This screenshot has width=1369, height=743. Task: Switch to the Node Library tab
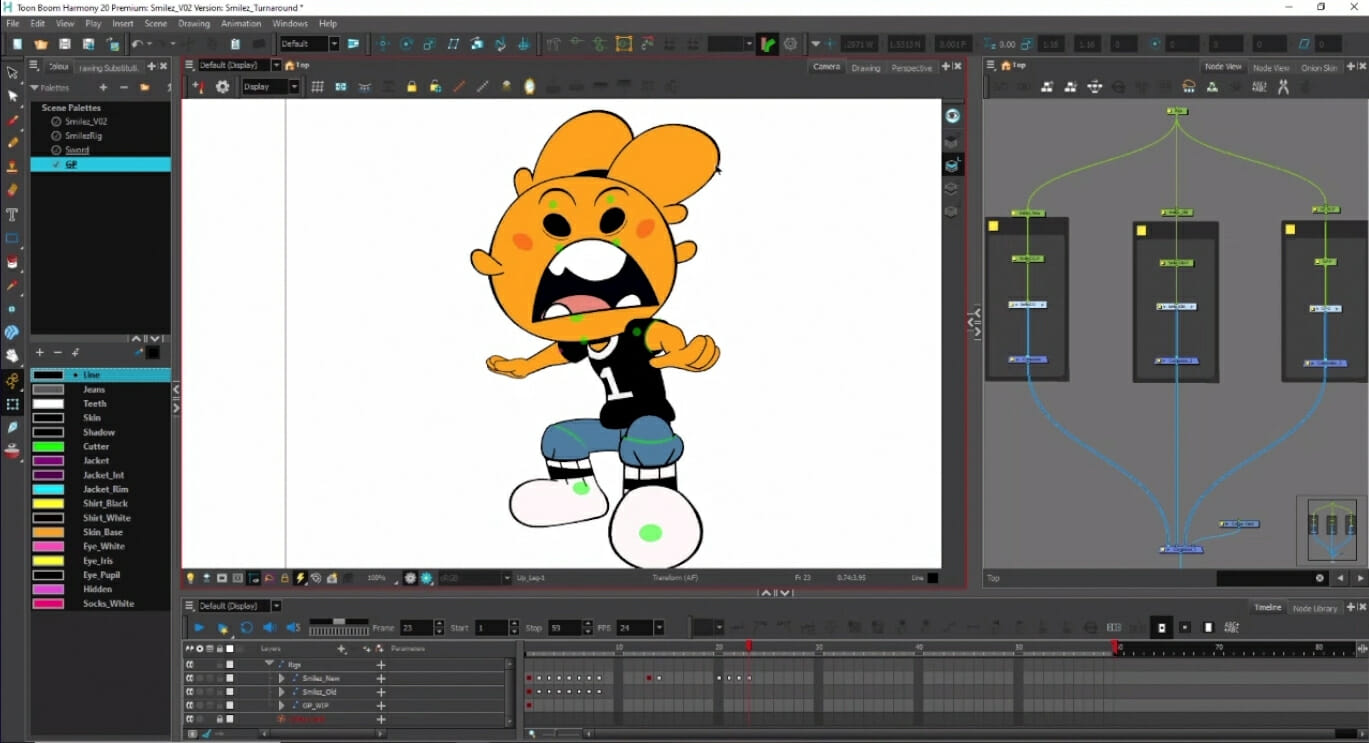point(1313,608)
